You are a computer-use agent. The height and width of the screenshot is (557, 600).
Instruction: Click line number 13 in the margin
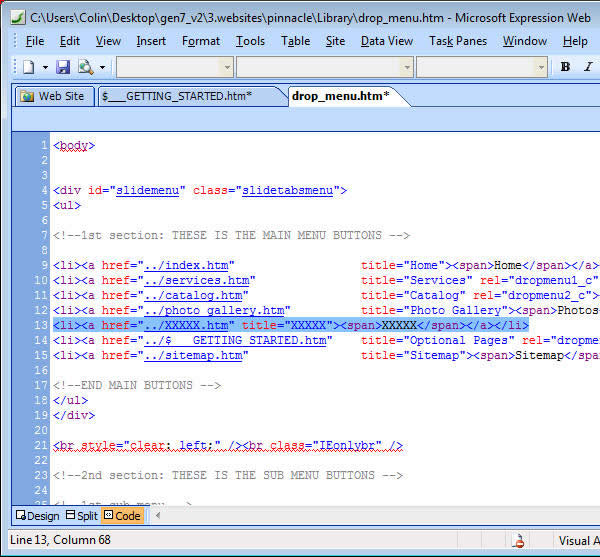(41, 325)
